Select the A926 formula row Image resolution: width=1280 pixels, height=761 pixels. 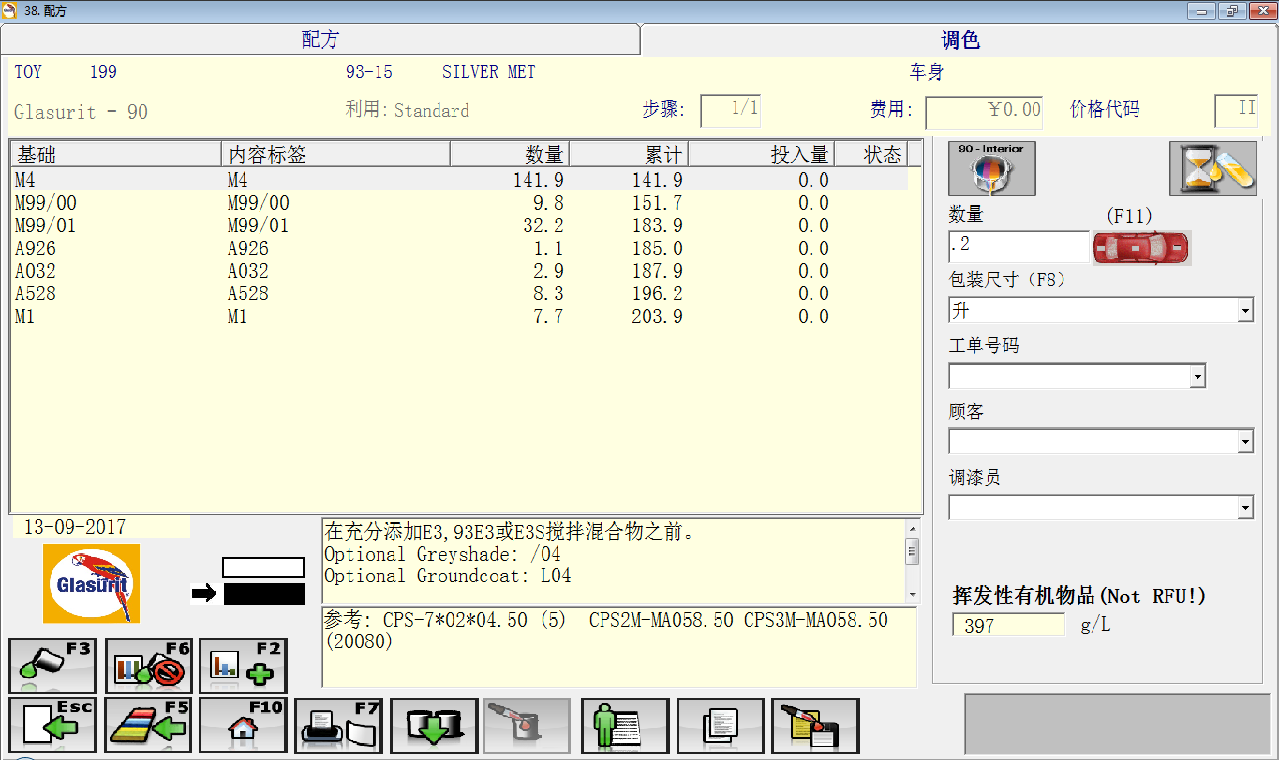[x=460, y=249]
